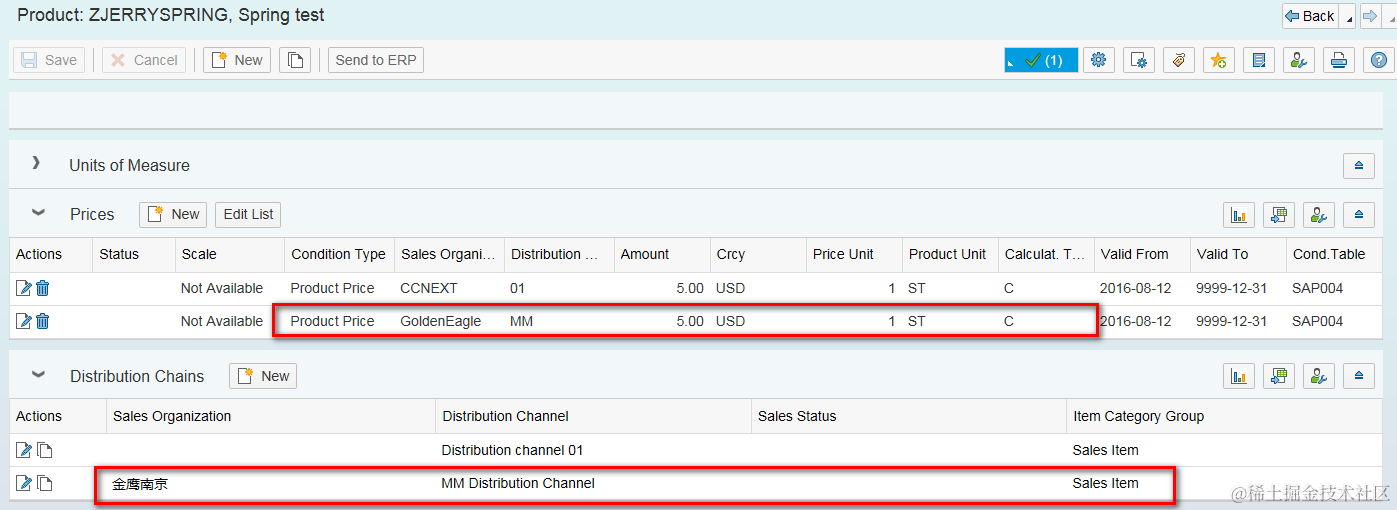Copy the product using the copy icon
Screen dimensions: 1397x510
295,60
